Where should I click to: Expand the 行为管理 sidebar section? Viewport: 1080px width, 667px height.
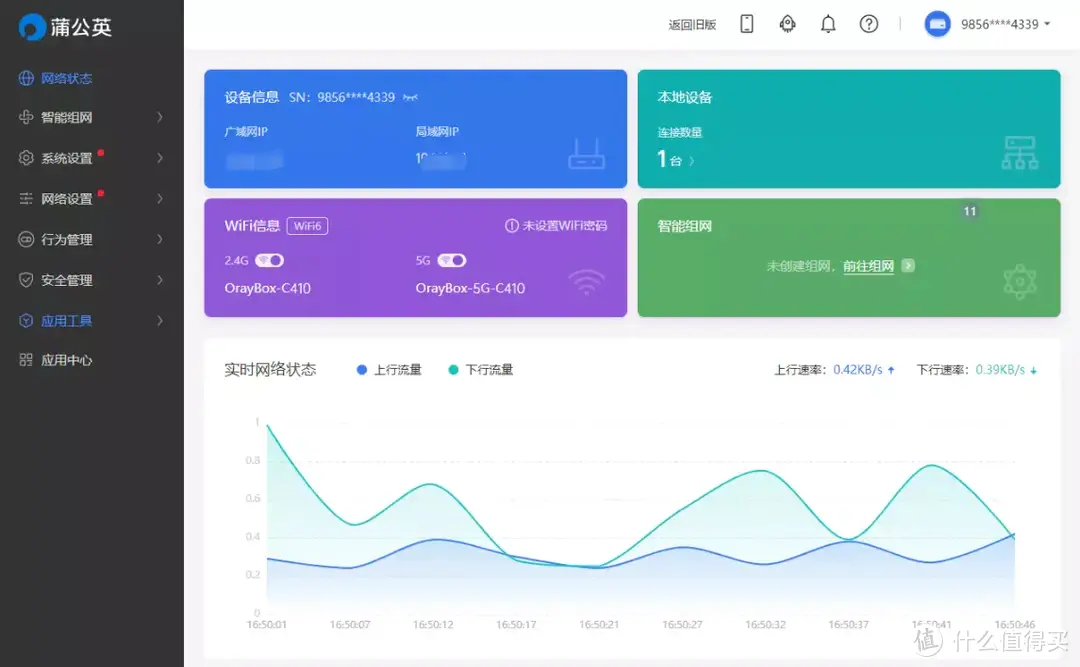[x=60, y=239]
